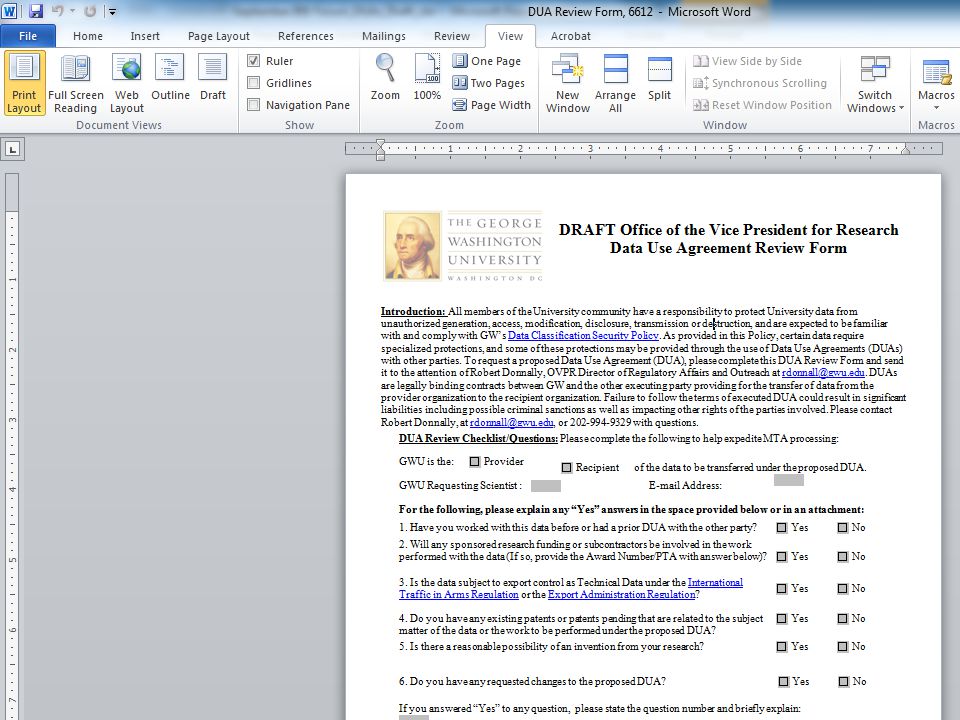960x720 pixels.
Task: Click the Redo button in Quick Access Toolbar
Action: tap(90, 11)
